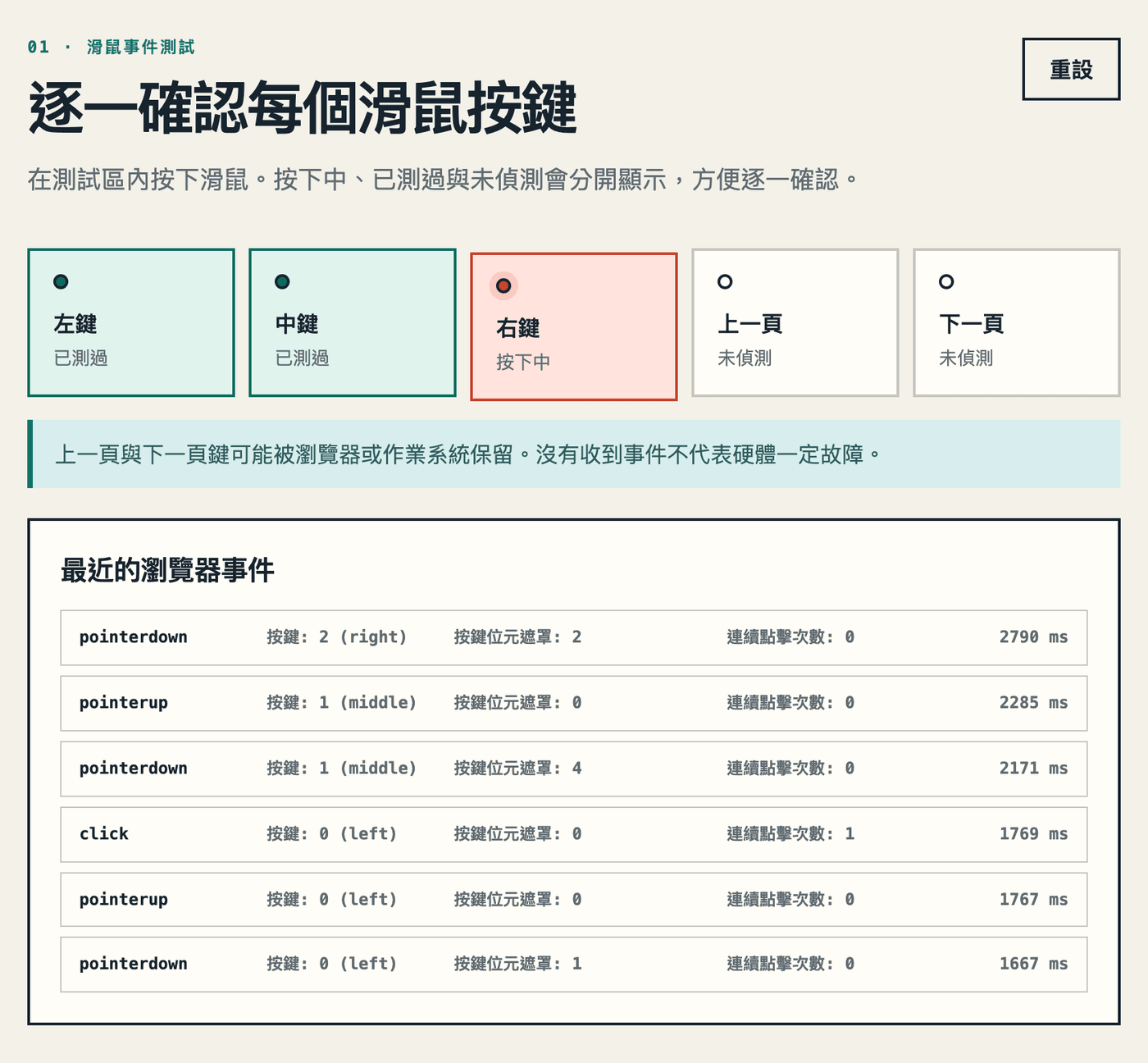Viewport: 1148px width, 1063px height.
Task: Click 按鍵位元遮罩: 1 in the event log
Action: 518,964
